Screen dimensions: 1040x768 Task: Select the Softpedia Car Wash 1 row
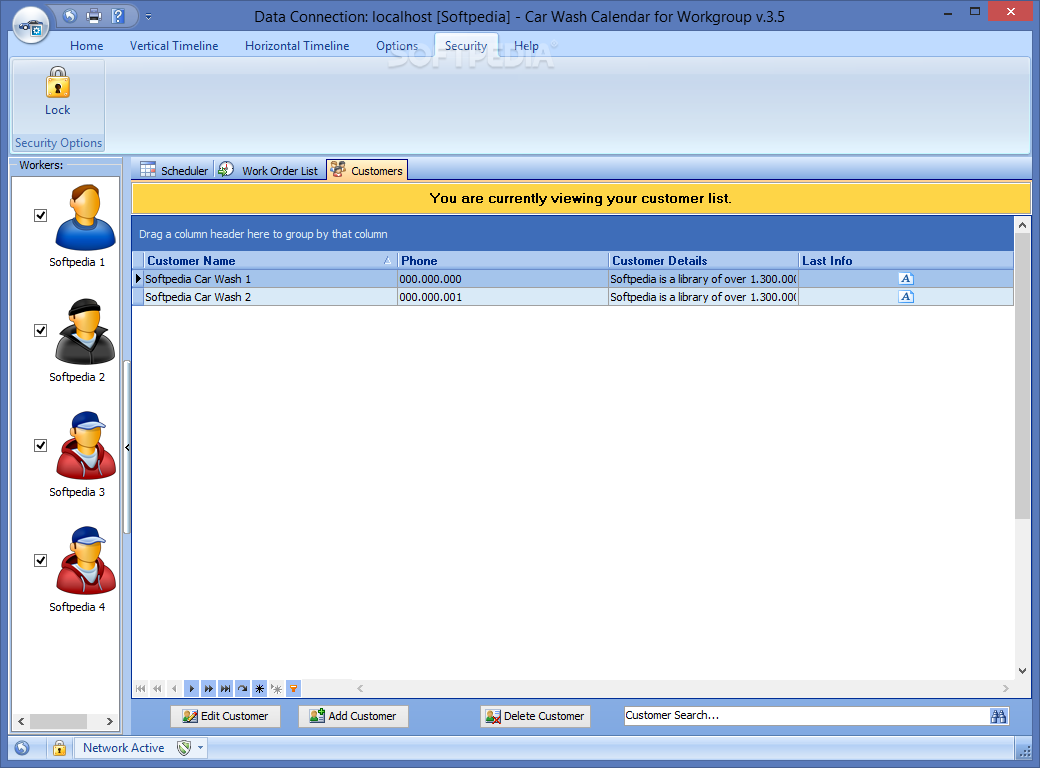pyautogui.click(x=572, y=279)
